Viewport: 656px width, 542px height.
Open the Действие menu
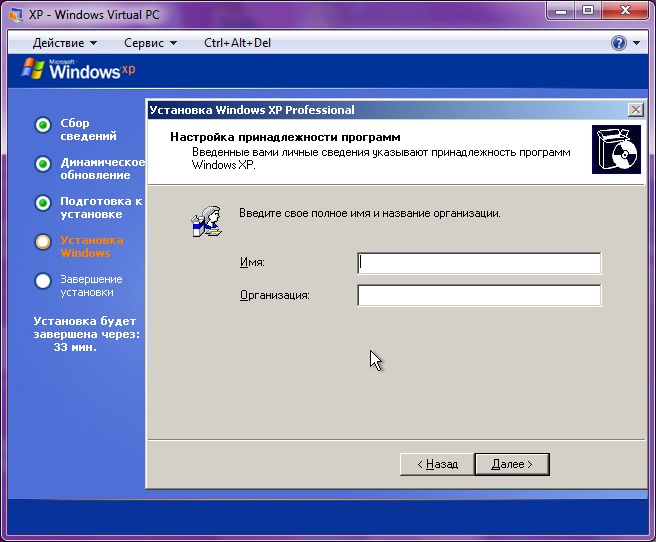[x=64, y=43]
